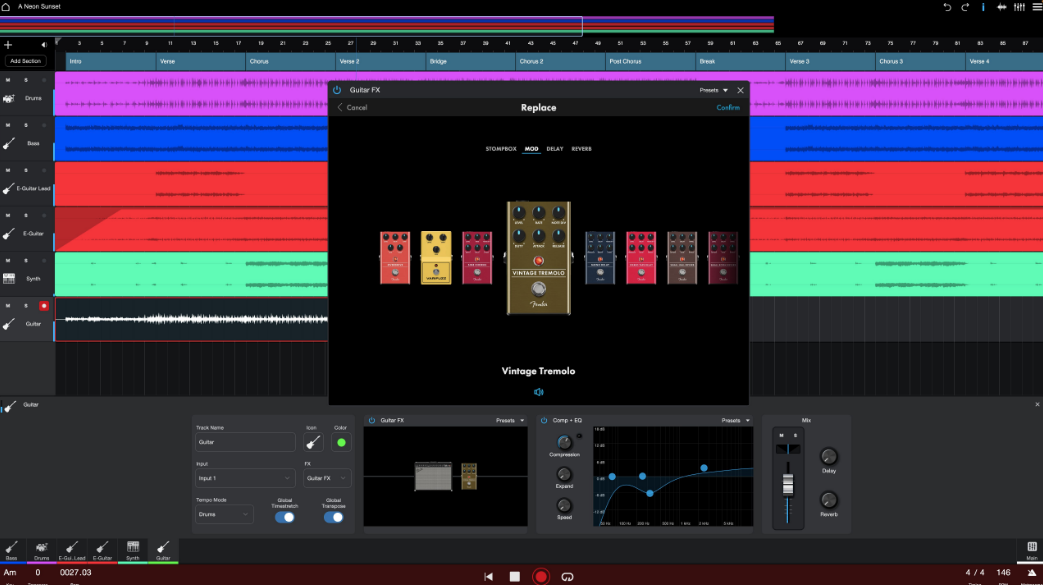Return to start with the rewind icon
The height and width of the screenshot is (585, 1043).
pos(489,576)
